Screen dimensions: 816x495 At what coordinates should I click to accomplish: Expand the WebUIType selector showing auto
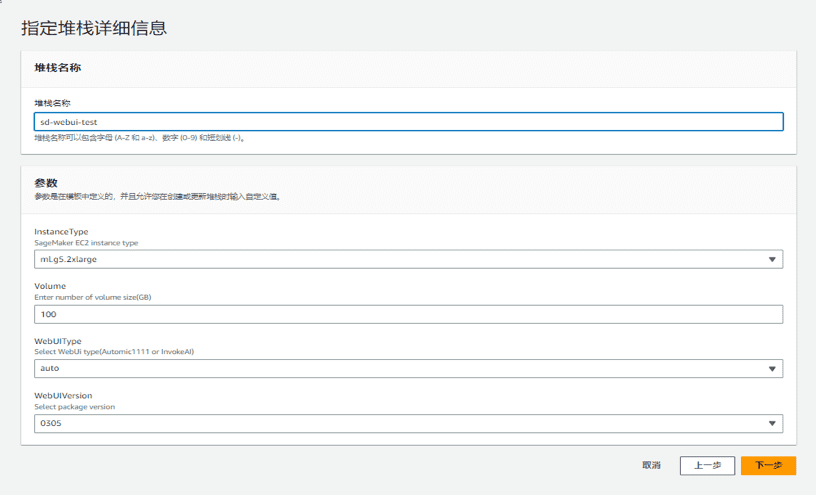[x=400, y=368]
